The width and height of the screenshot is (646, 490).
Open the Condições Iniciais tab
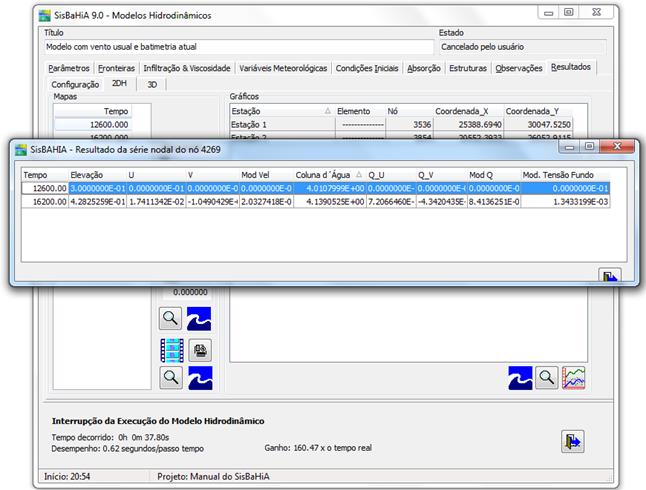coord(367,68)
